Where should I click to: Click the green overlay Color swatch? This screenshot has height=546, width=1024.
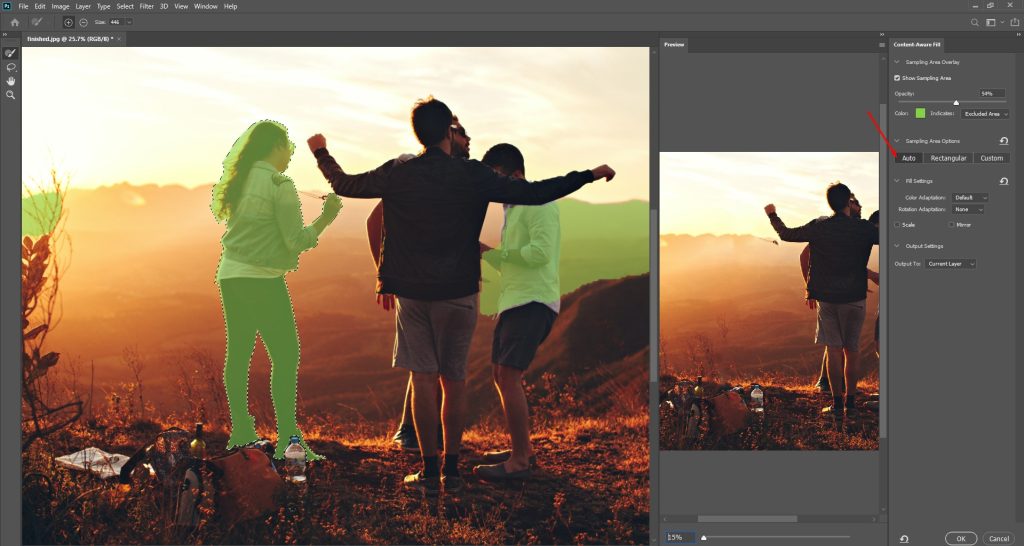tap(920, 114)
